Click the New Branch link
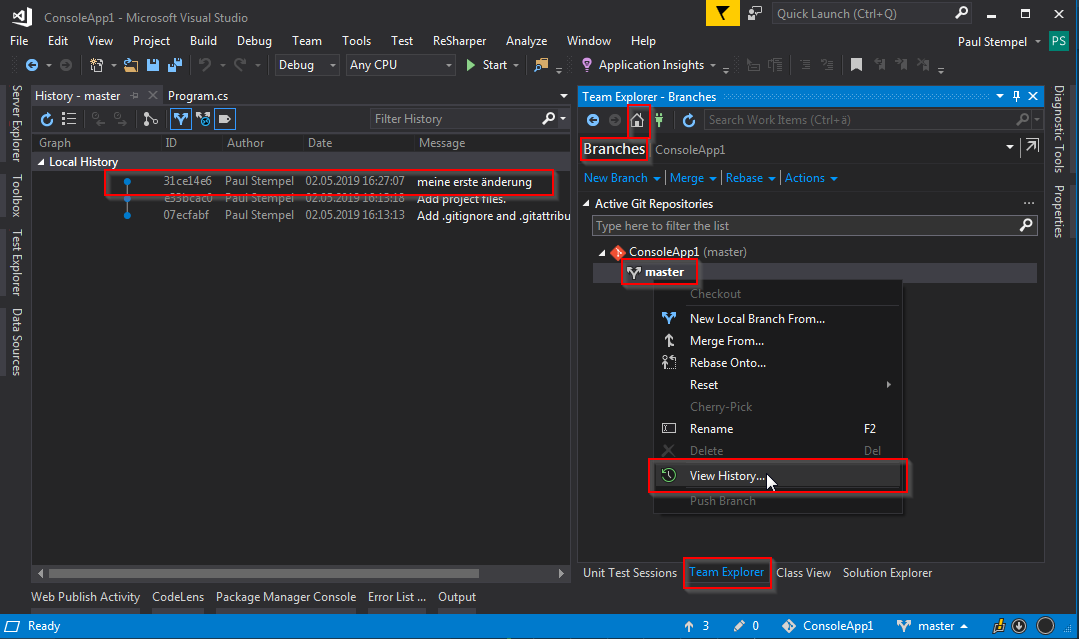 pos(616,178)
